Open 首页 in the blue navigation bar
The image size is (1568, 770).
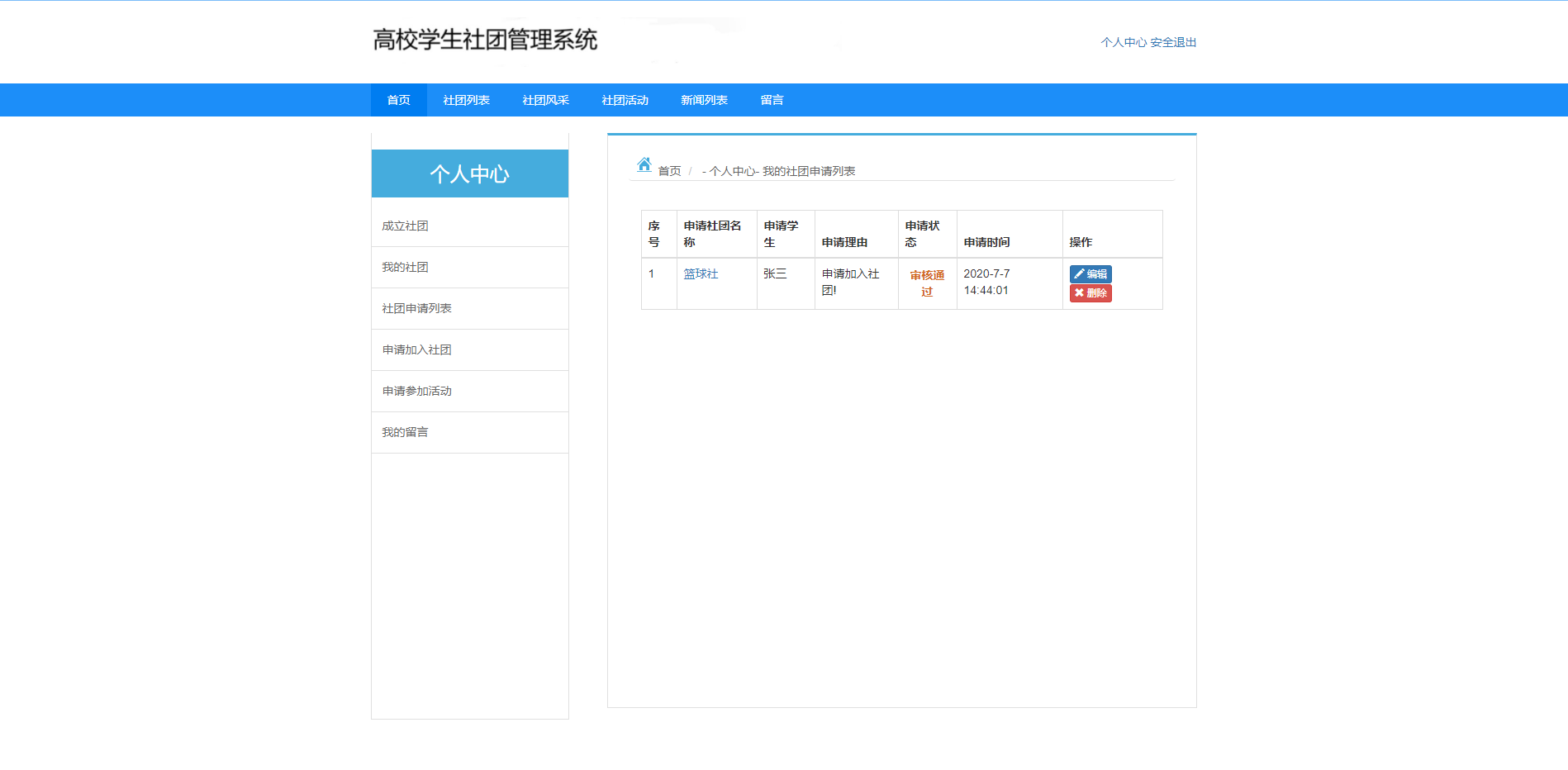pos(398,100)
